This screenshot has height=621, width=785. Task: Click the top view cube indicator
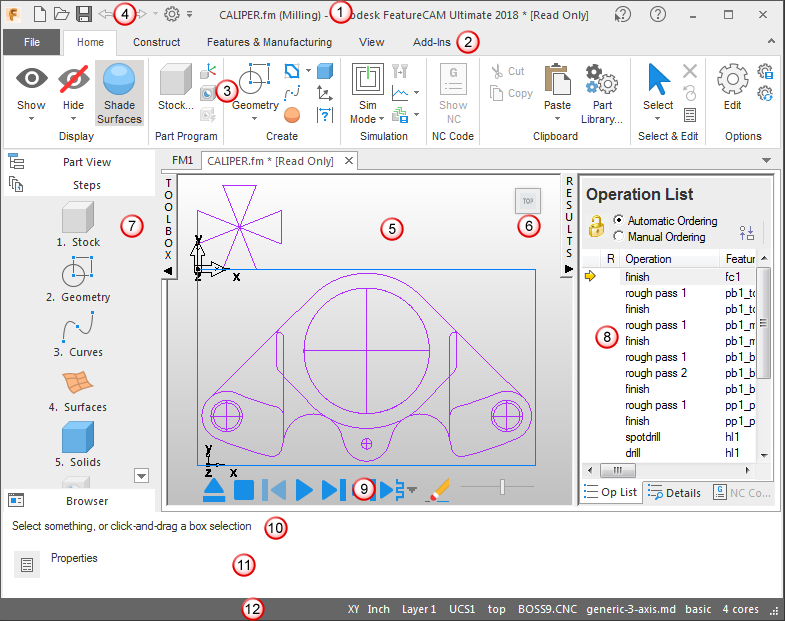coord(528,201)
